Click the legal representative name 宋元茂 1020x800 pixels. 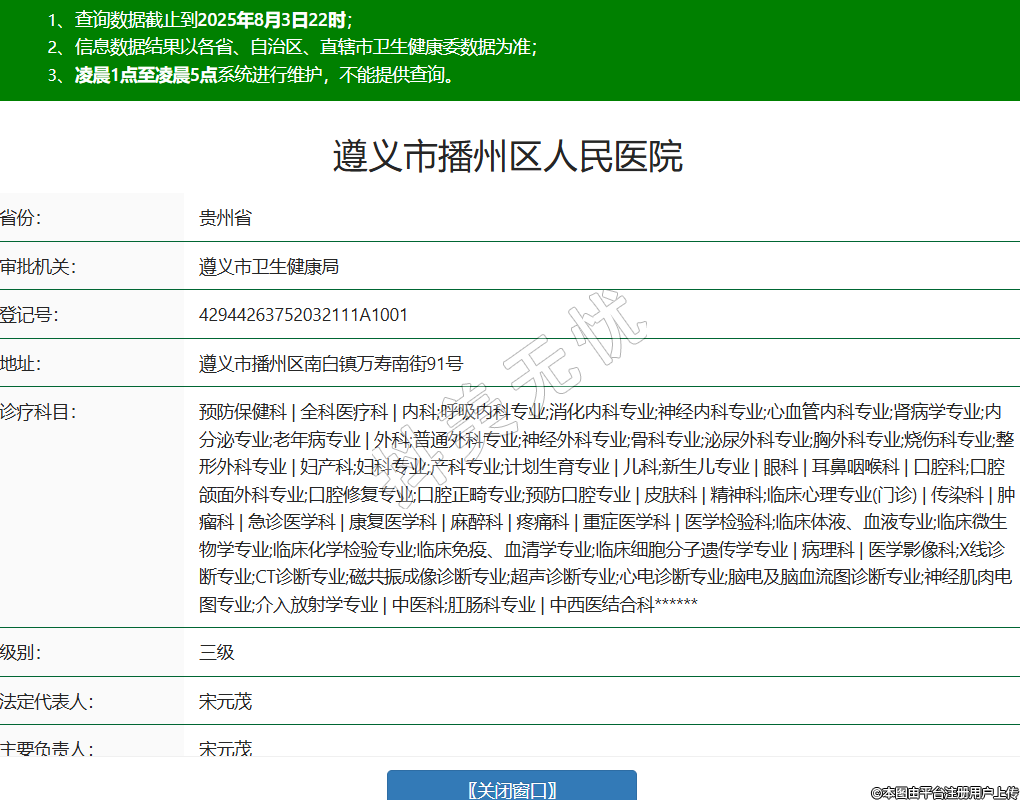(225, 702)
